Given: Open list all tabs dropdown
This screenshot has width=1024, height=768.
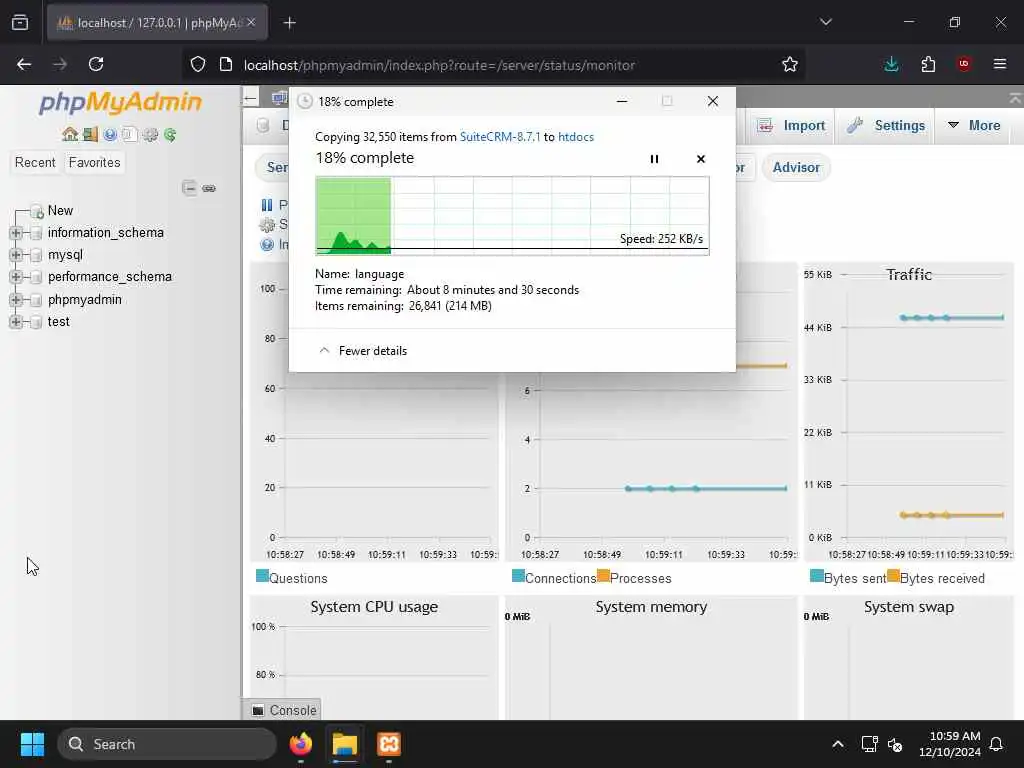Looking at the screenshot, I should pyautogui.click(x=825, y=22).
